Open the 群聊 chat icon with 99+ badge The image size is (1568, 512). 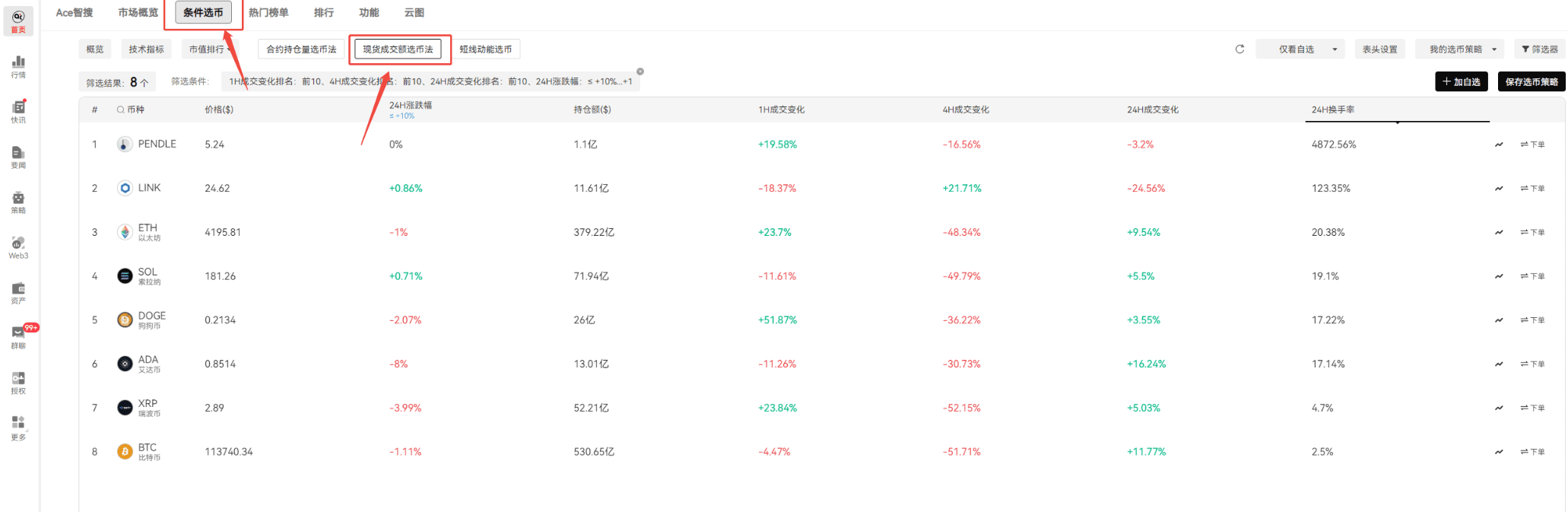point(18,337)
